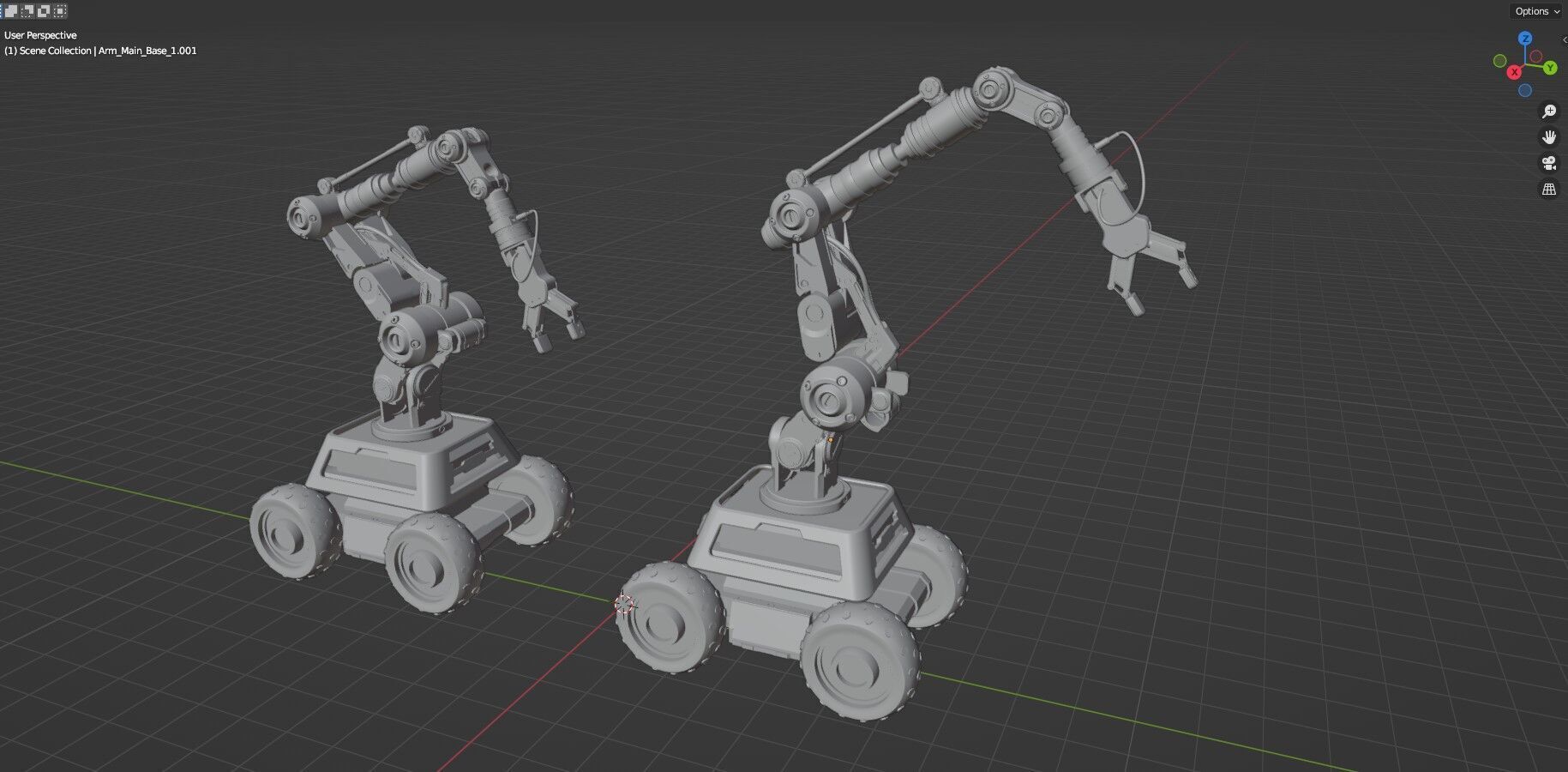Snap view to the negative X axis gizmo
1568x772 pixels.
tap(1536, 57)
